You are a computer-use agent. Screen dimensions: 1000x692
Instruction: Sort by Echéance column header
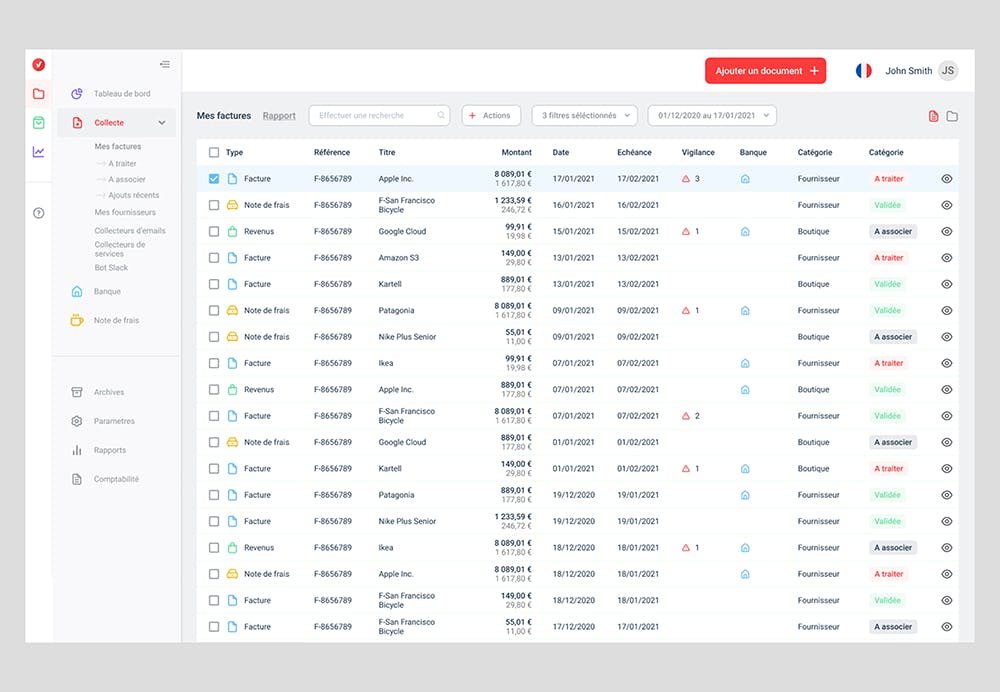[x=634, y=152]
